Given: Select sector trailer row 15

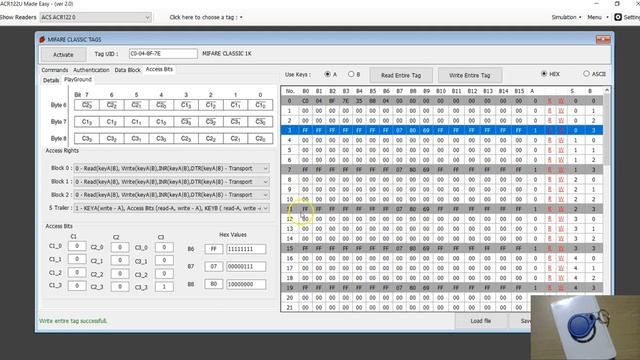Looking at the screenshot, I should pyautogui.click(x=442, y=248).
